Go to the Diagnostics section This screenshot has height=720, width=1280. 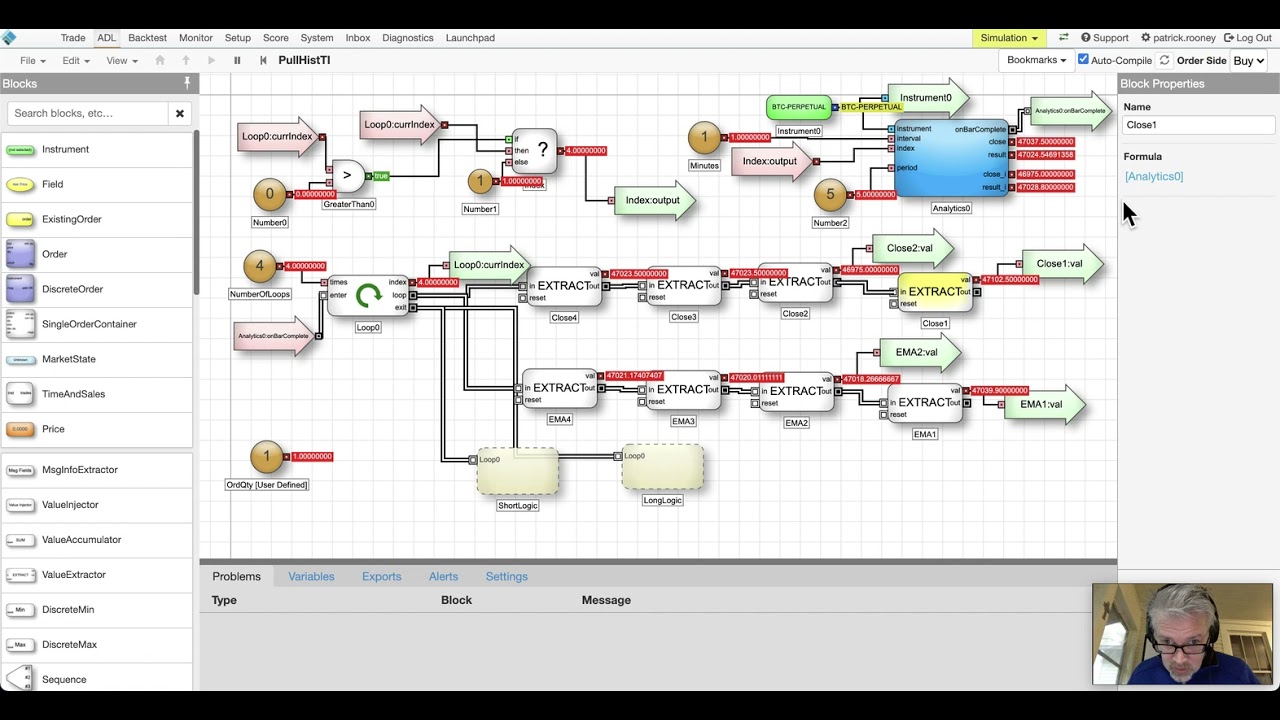pos(408,38)
